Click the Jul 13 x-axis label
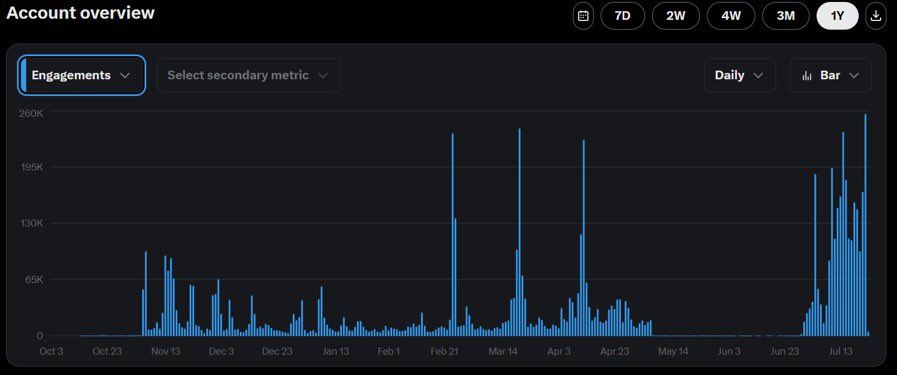 (x=841, y=351)
